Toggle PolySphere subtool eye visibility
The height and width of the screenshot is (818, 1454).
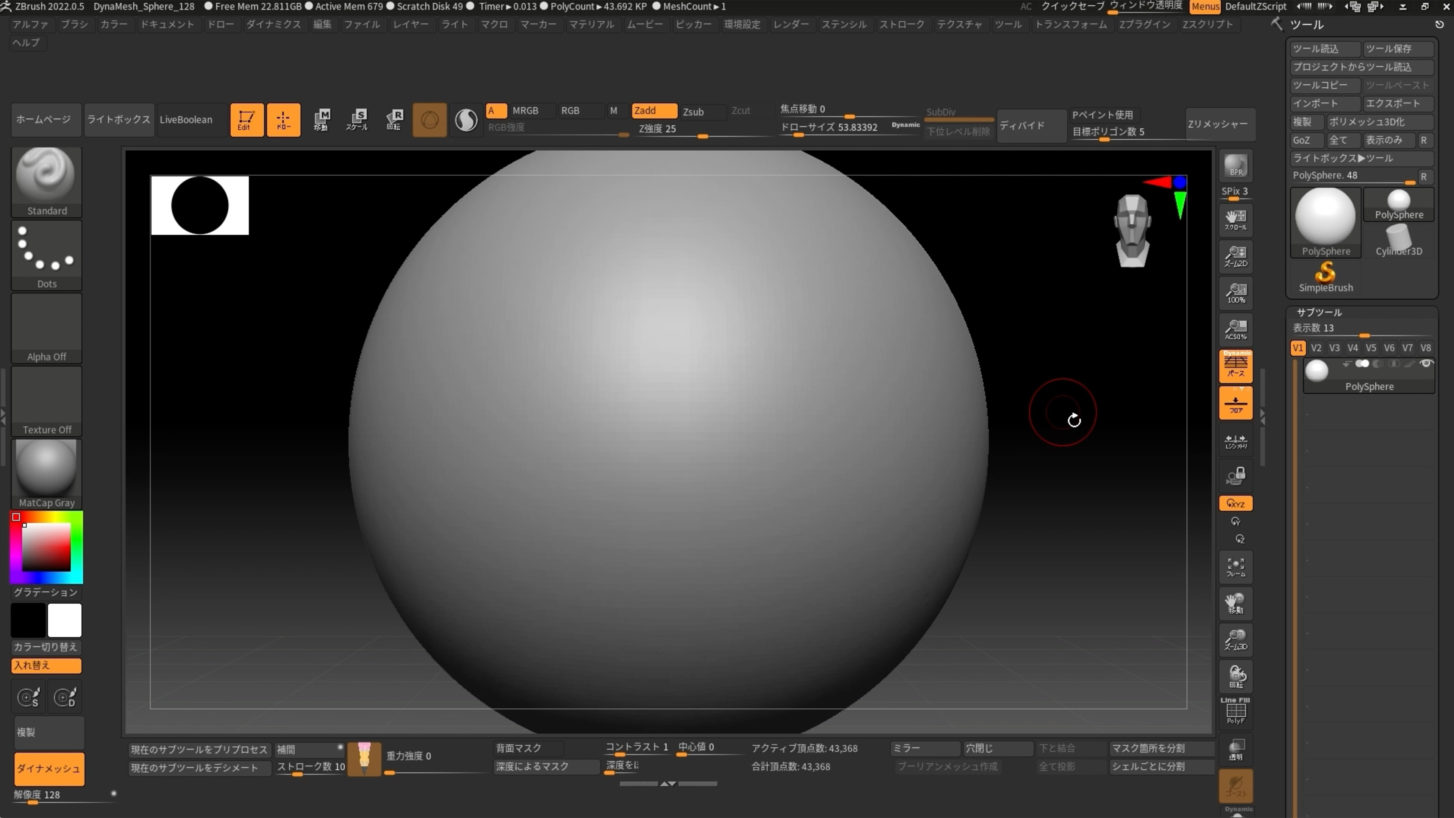[1426, 364]
